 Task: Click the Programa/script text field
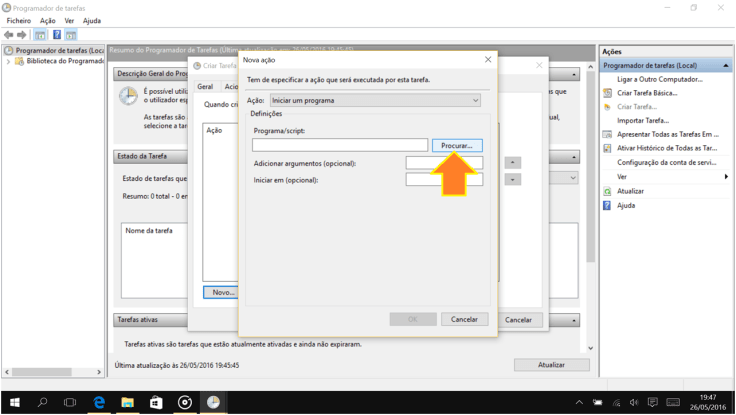coord(339,145)
